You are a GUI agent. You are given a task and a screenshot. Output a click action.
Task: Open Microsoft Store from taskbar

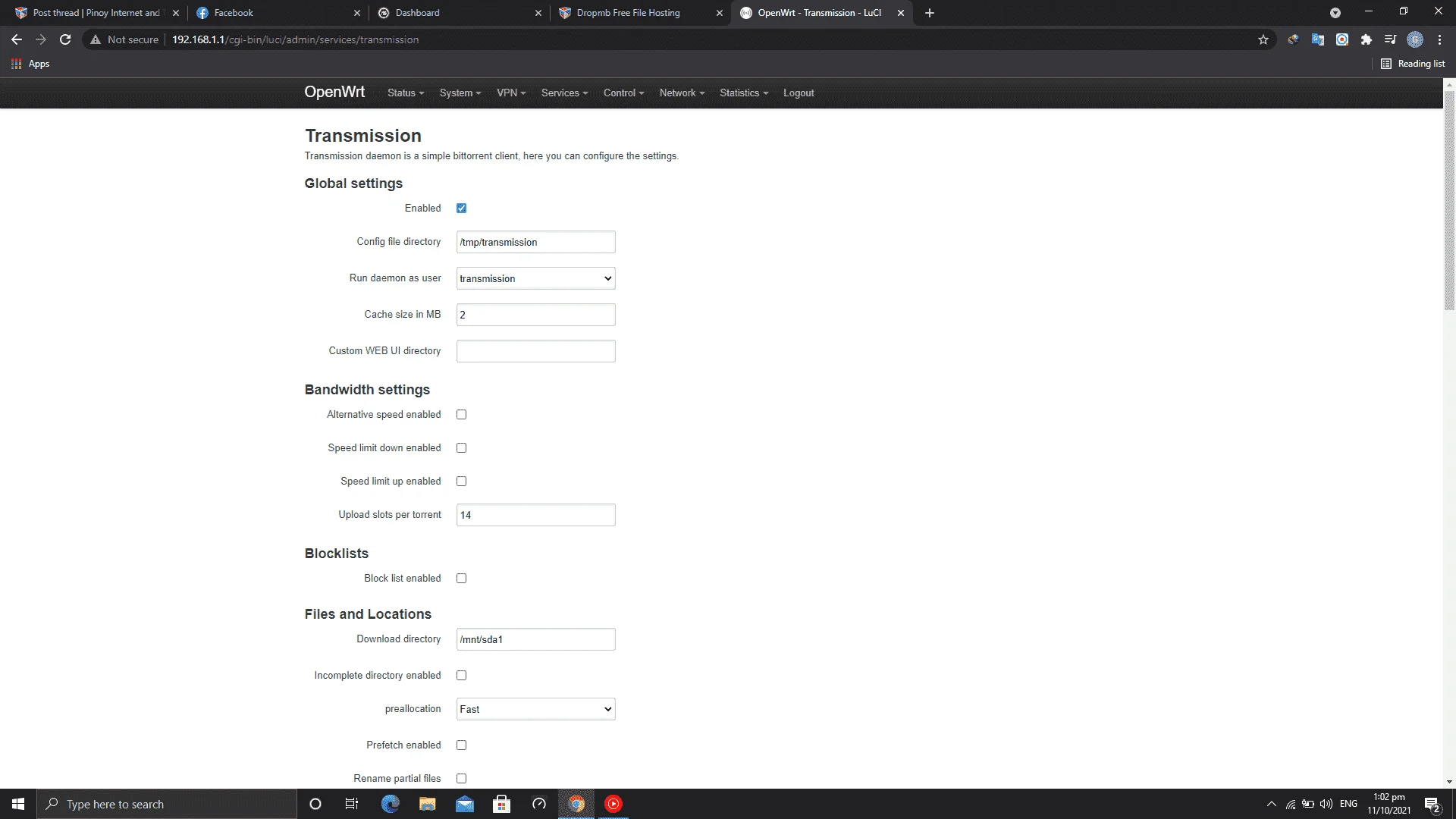click(501, 804)
